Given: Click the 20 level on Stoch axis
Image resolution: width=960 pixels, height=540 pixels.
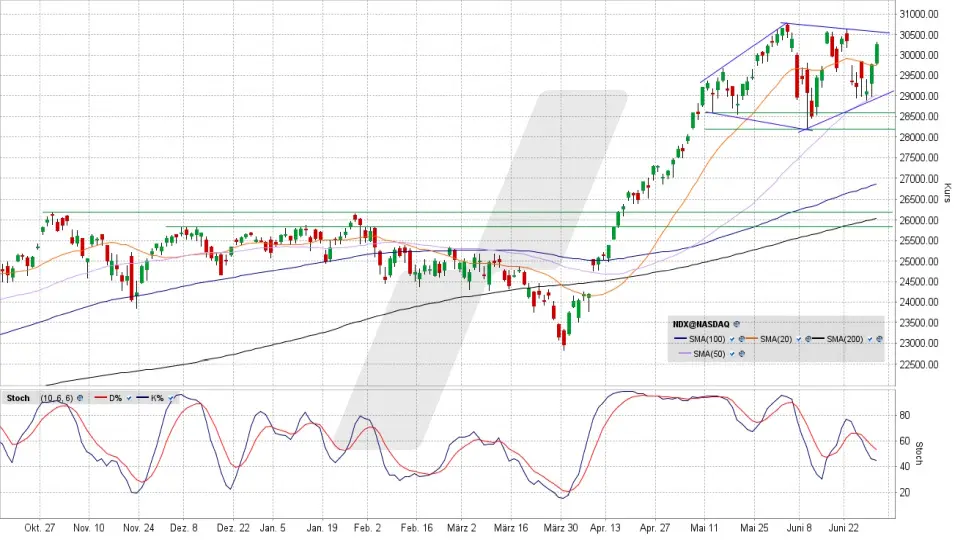Looking at the screenshot, I should point(904,492).
